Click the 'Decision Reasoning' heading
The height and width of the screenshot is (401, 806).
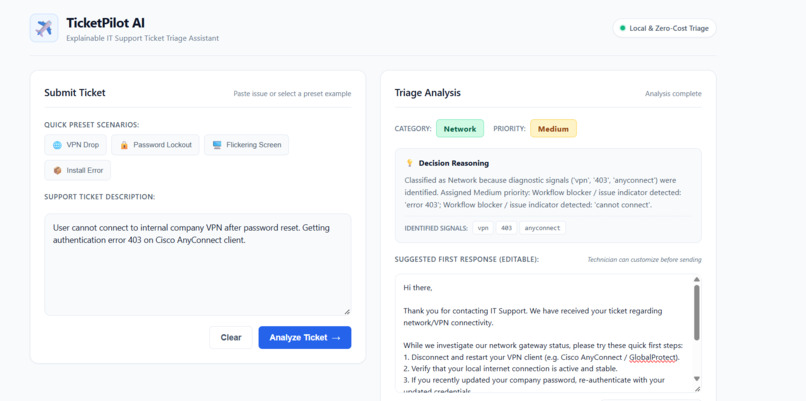[x=454, y=163]
